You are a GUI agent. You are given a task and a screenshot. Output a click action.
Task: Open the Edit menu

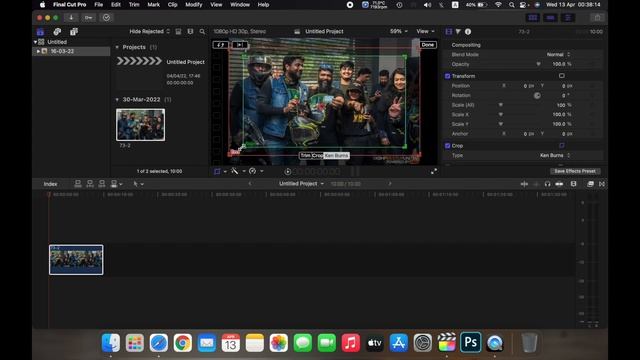tap(116, 5)
